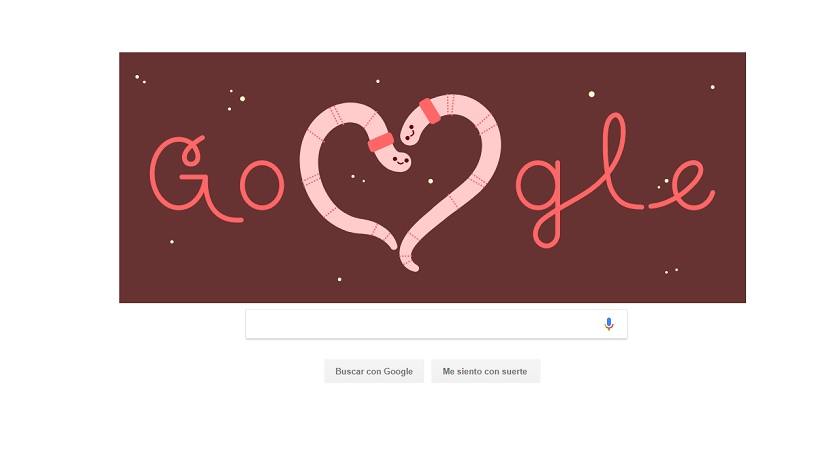The width and height of the screenshot is (818, 460).
Task: Click the right worm's smiling face
Action: click(x=411, y=130)
